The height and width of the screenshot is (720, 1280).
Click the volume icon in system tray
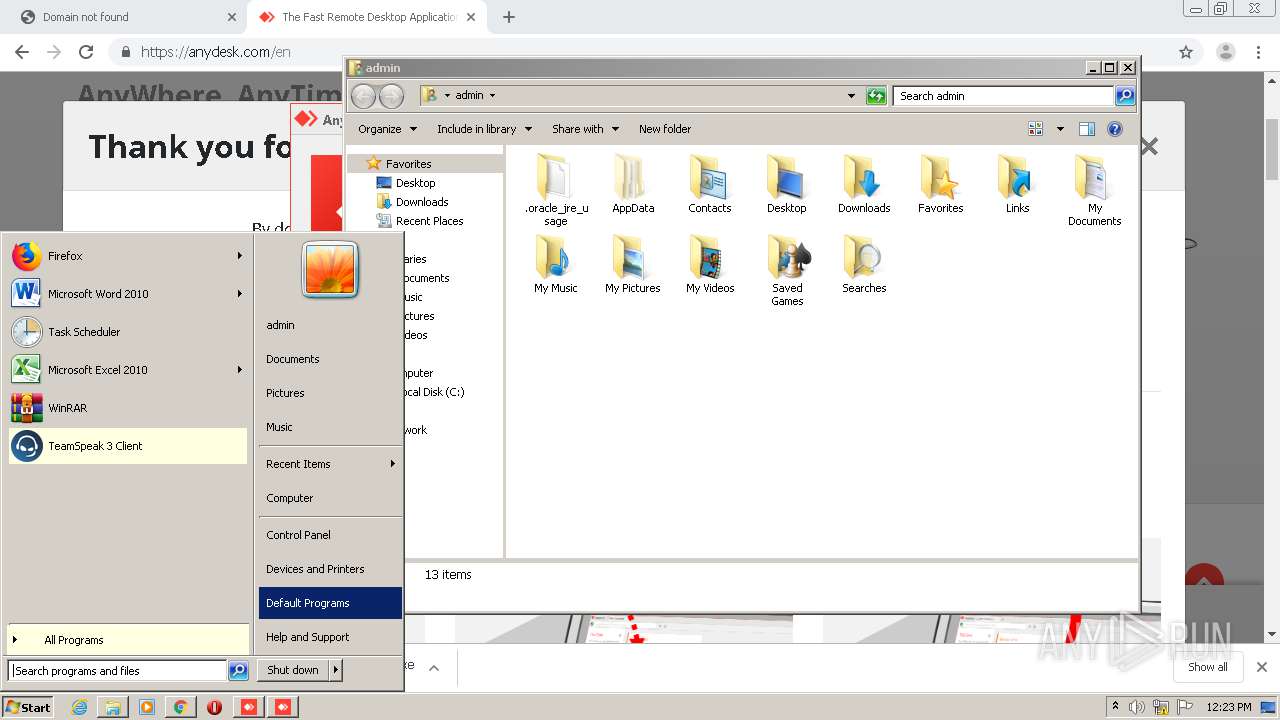(1137, 707)
